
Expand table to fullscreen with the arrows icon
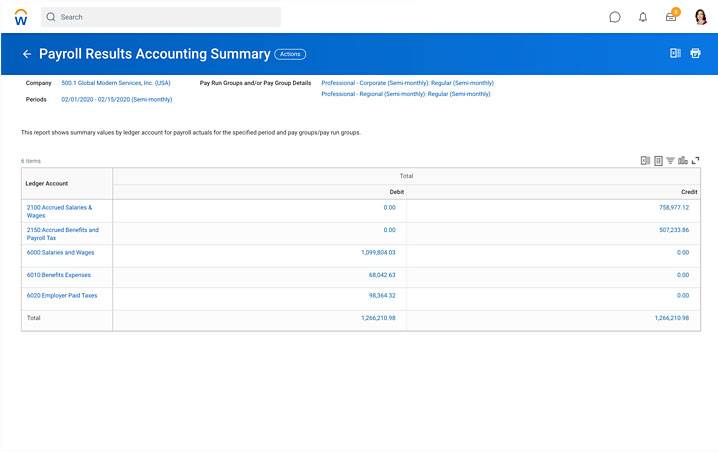(x=696, y=160)
